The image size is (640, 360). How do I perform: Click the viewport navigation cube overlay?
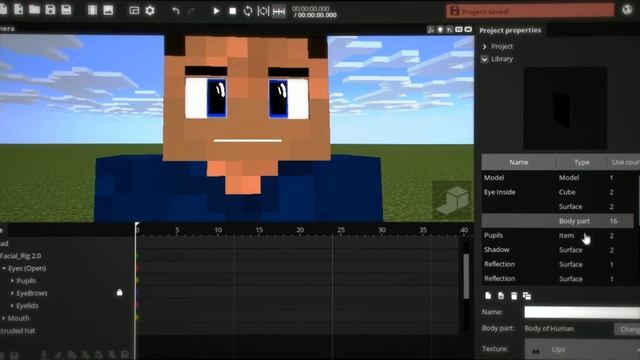click(x=452, y=200)
